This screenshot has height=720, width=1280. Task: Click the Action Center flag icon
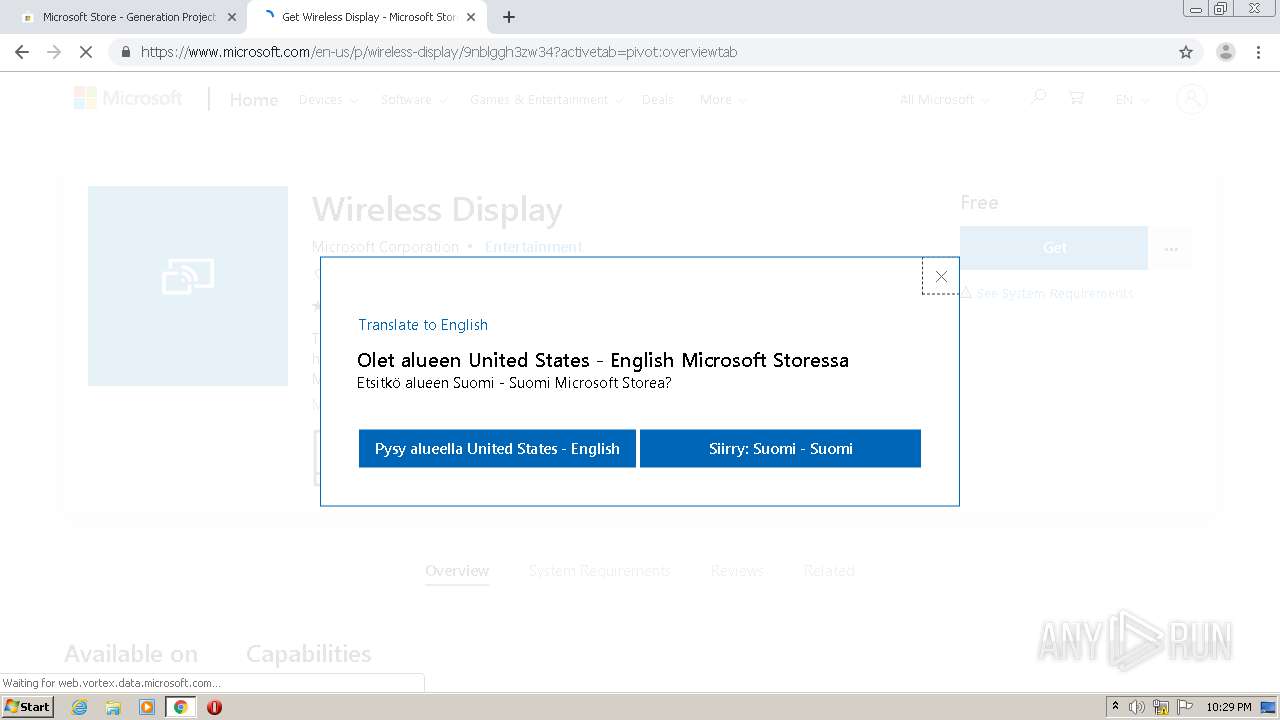click(x=1185, y=707)
